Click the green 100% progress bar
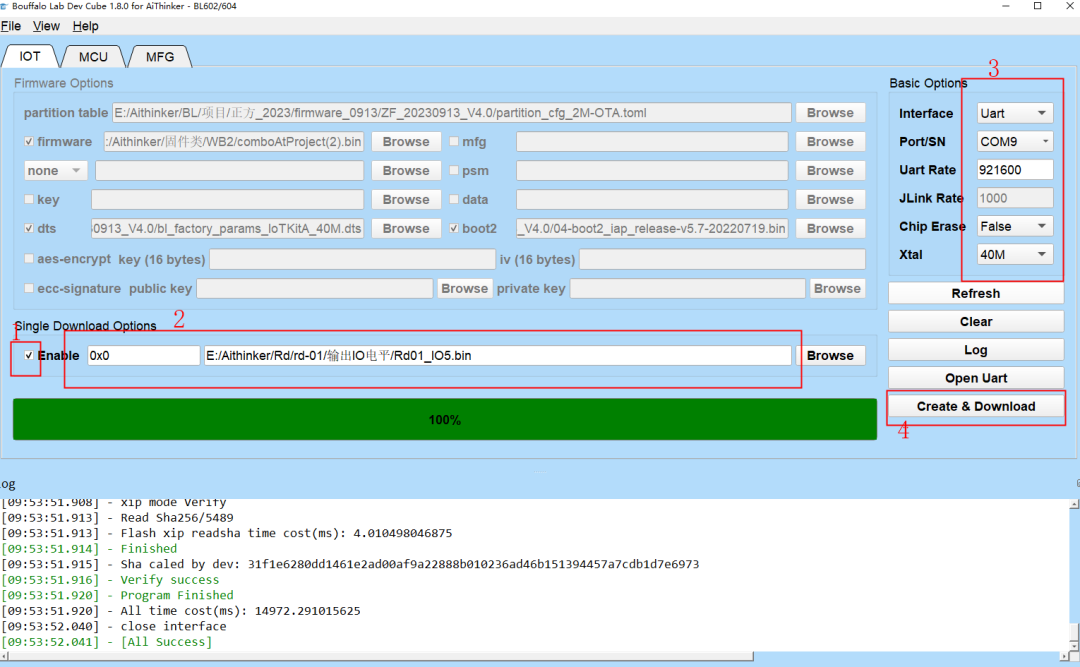The height and width of the screenshot is (667, 1080). point(445,419)
